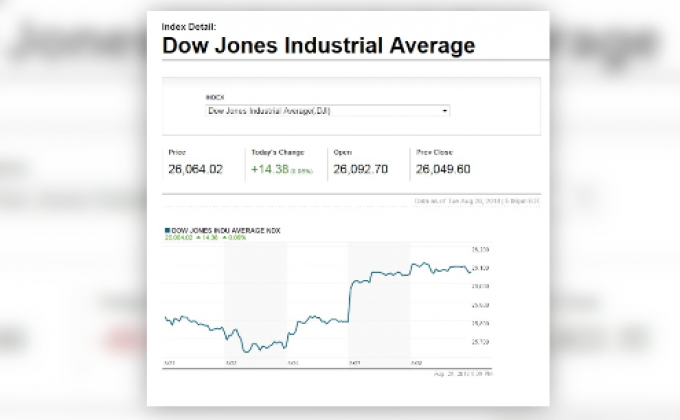Click the Today's Change value +14.38
The width and height of the screenshot is (680, 420).
click(x=270, y=170)
